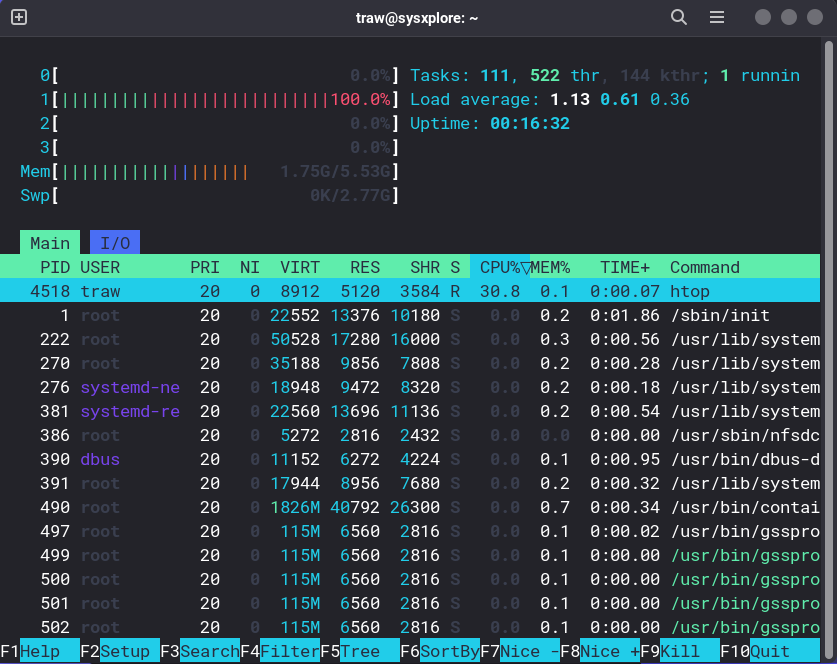
Task: Sort by the MEM% column header
Action: point(550,267)
